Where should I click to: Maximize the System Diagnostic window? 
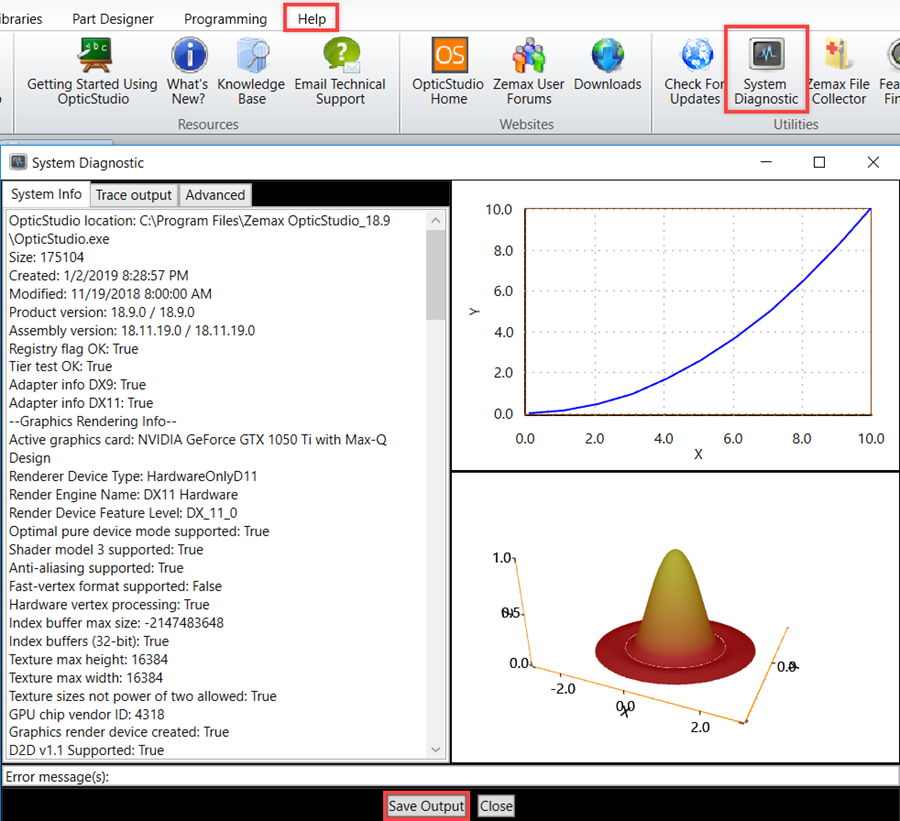[x=819, y=162]
